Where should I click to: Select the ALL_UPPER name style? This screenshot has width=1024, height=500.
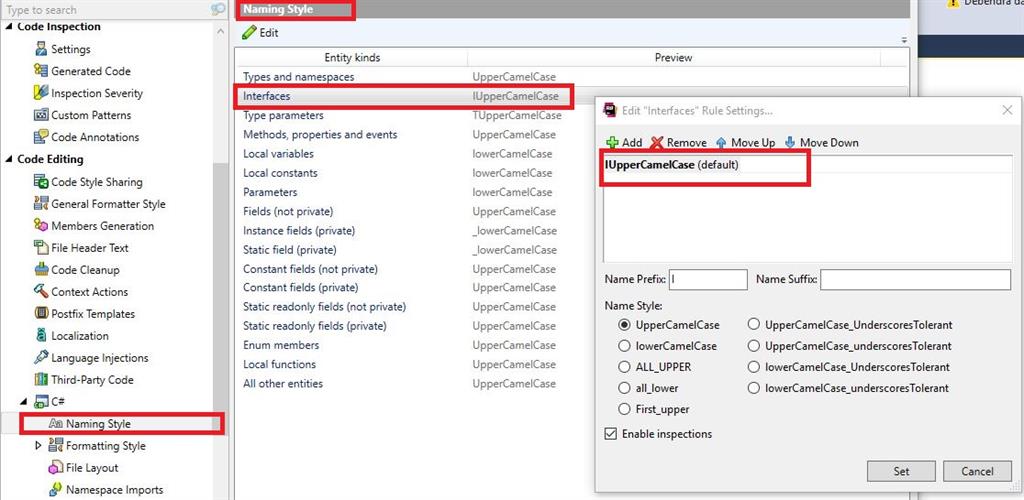click(x=625, y=367)
